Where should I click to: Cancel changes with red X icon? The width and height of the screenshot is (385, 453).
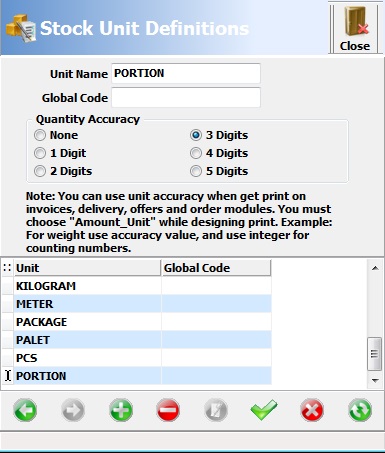pos(312,410)
